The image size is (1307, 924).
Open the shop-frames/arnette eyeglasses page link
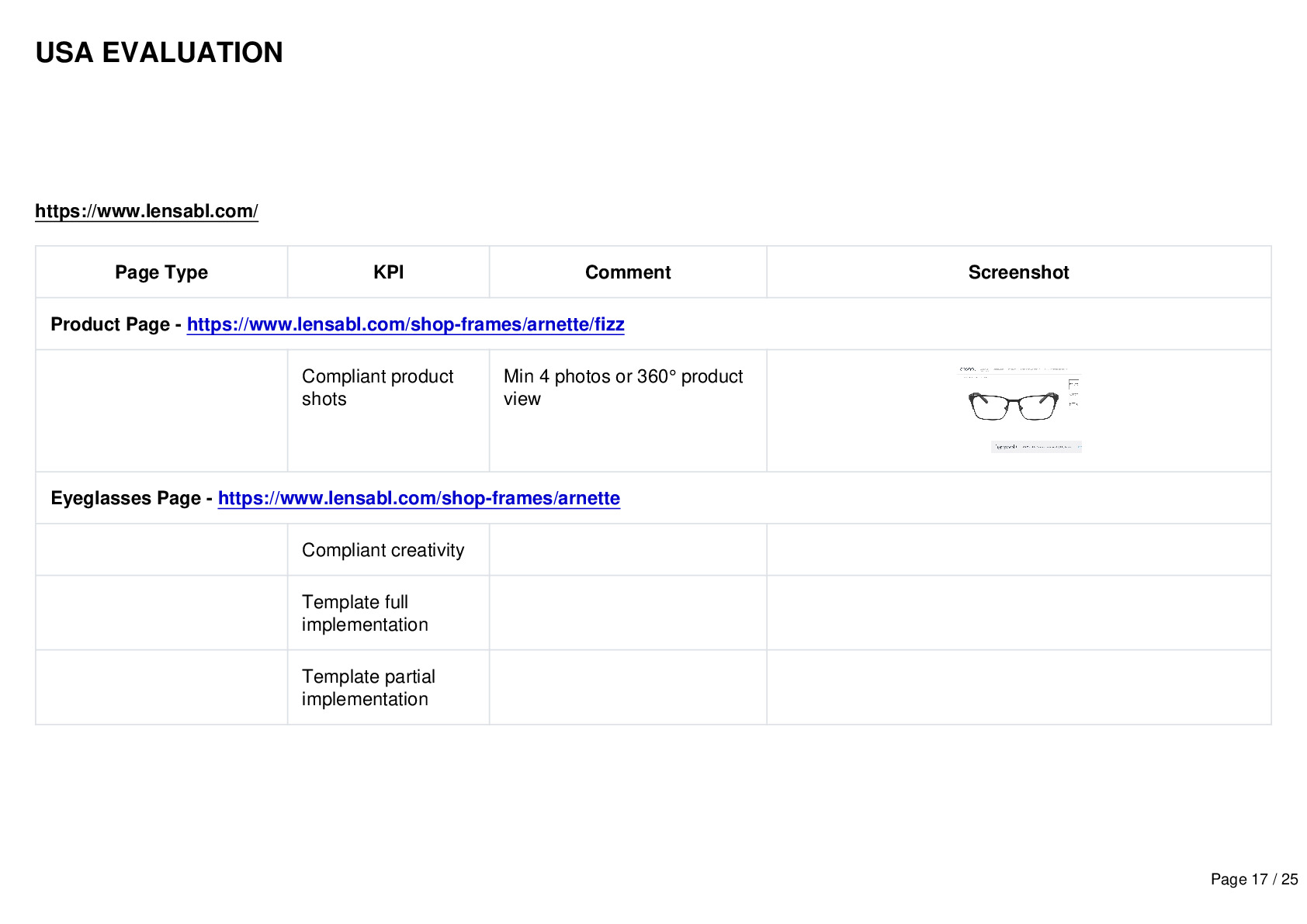(419, 498)
